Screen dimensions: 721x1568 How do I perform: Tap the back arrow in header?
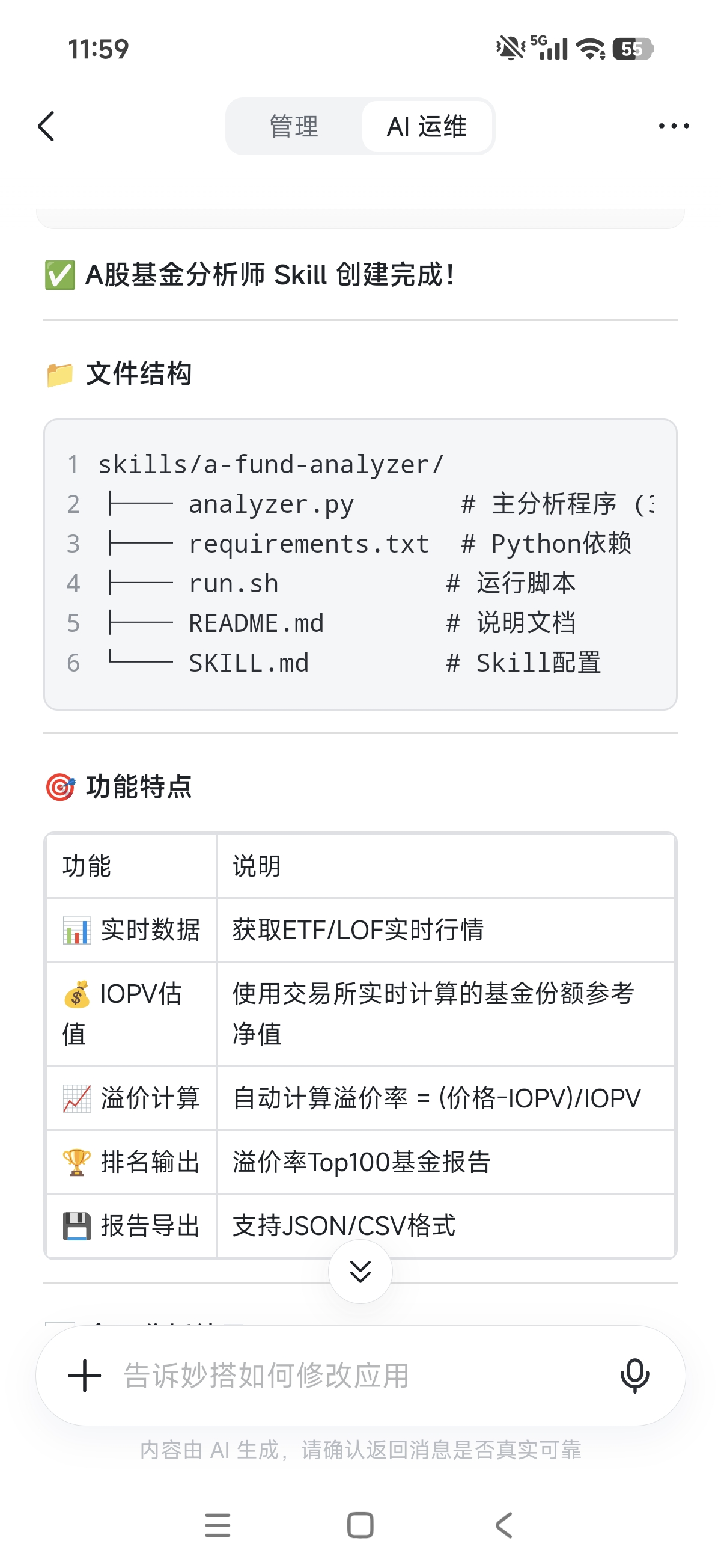pos(47,126)
